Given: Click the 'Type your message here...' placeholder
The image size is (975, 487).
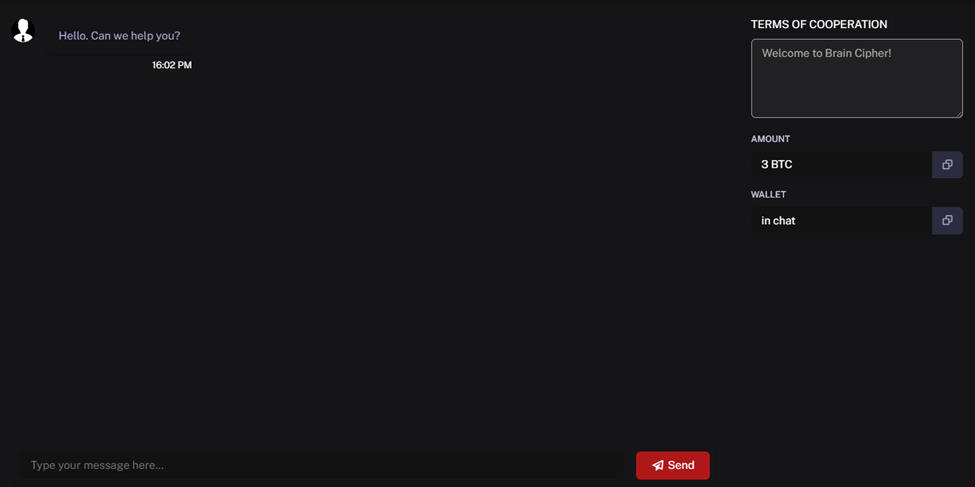Looking at the screenshot, I should tap(98, 465).
